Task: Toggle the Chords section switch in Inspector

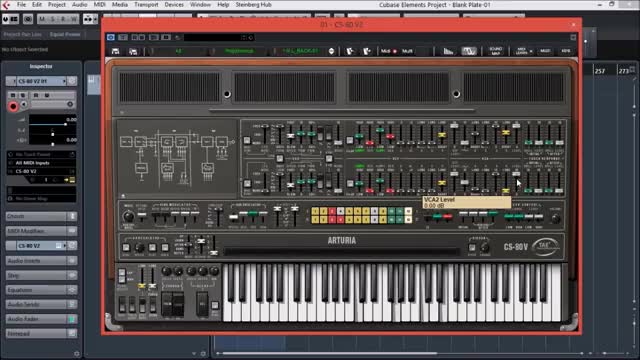Action: pyautogui.click(x=72, y=216)
